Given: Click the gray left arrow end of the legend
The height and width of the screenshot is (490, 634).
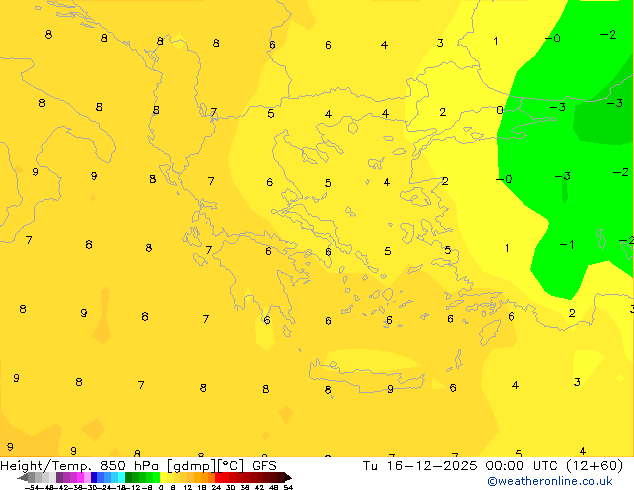Looking at the screenshot, I should click(23, 477).
